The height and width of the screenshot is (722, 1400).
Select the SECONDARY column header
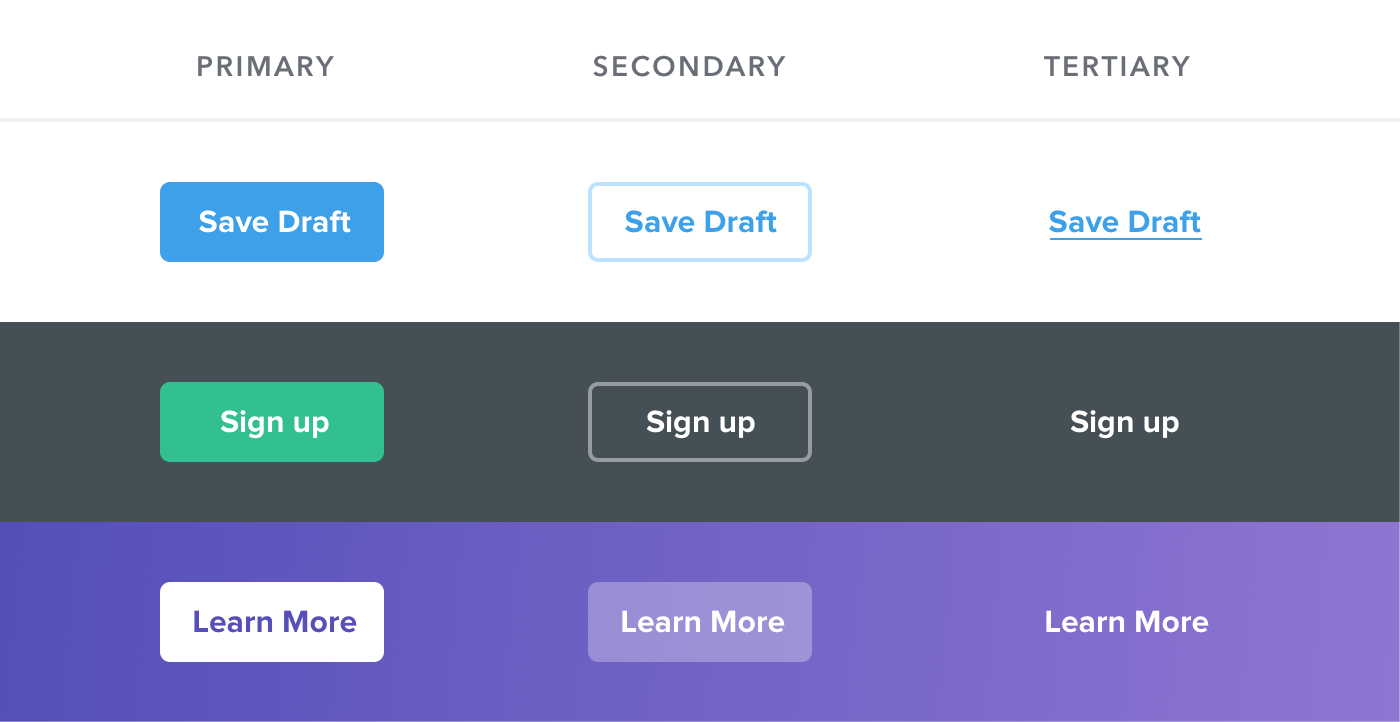(x=690, y=67)
